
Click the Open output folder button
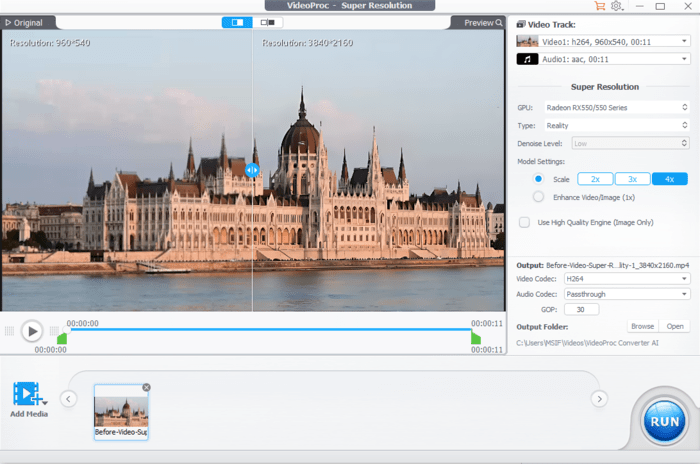click(x=675, y=326)
